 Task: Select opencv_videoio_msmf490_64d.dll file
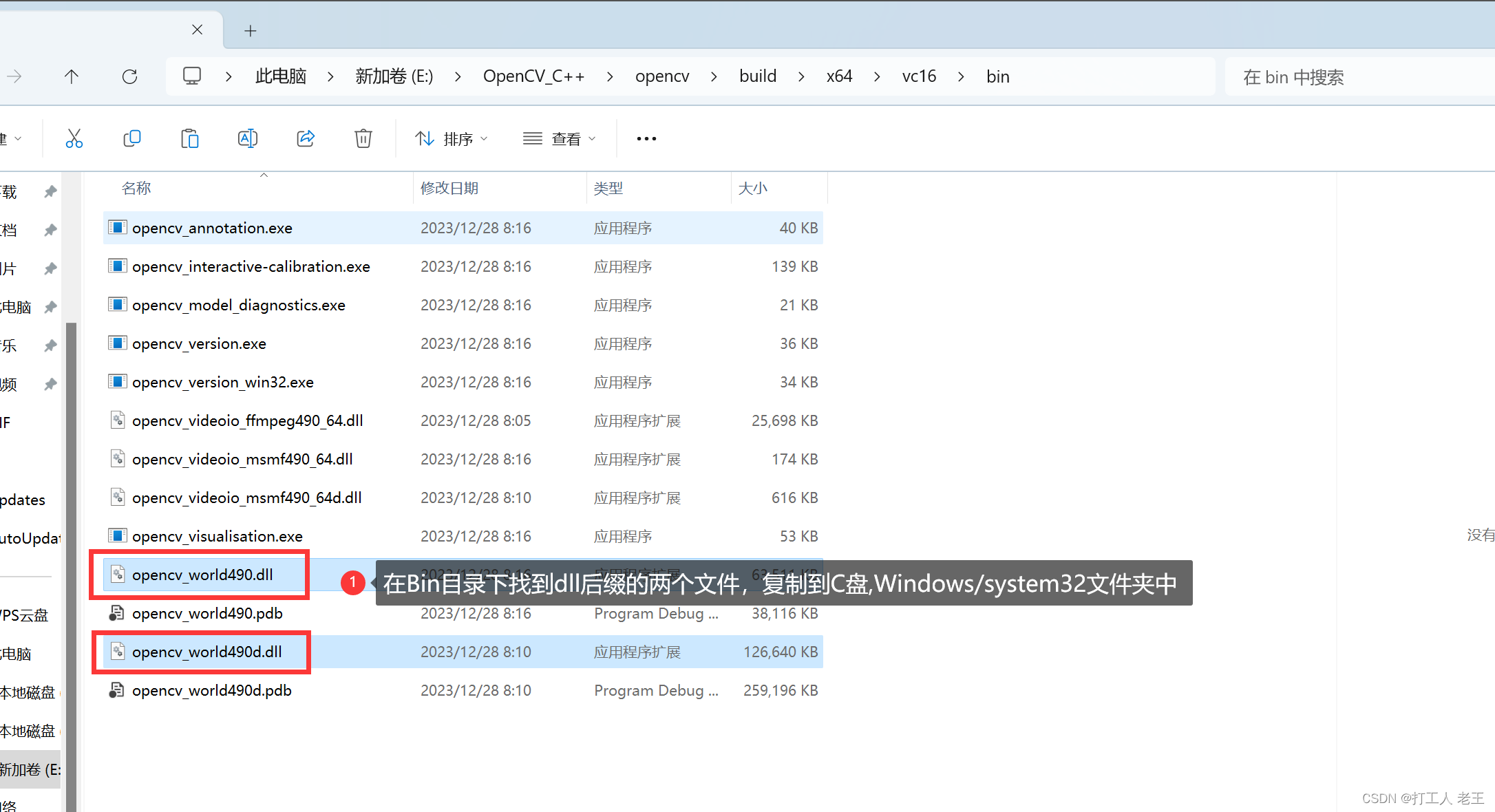tap(463, 498)
